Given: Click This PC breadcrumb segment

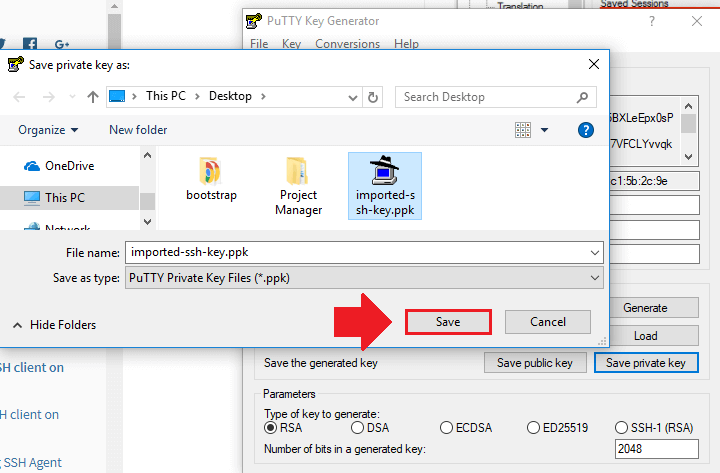Looking at the screenshot, I should 166,96.
